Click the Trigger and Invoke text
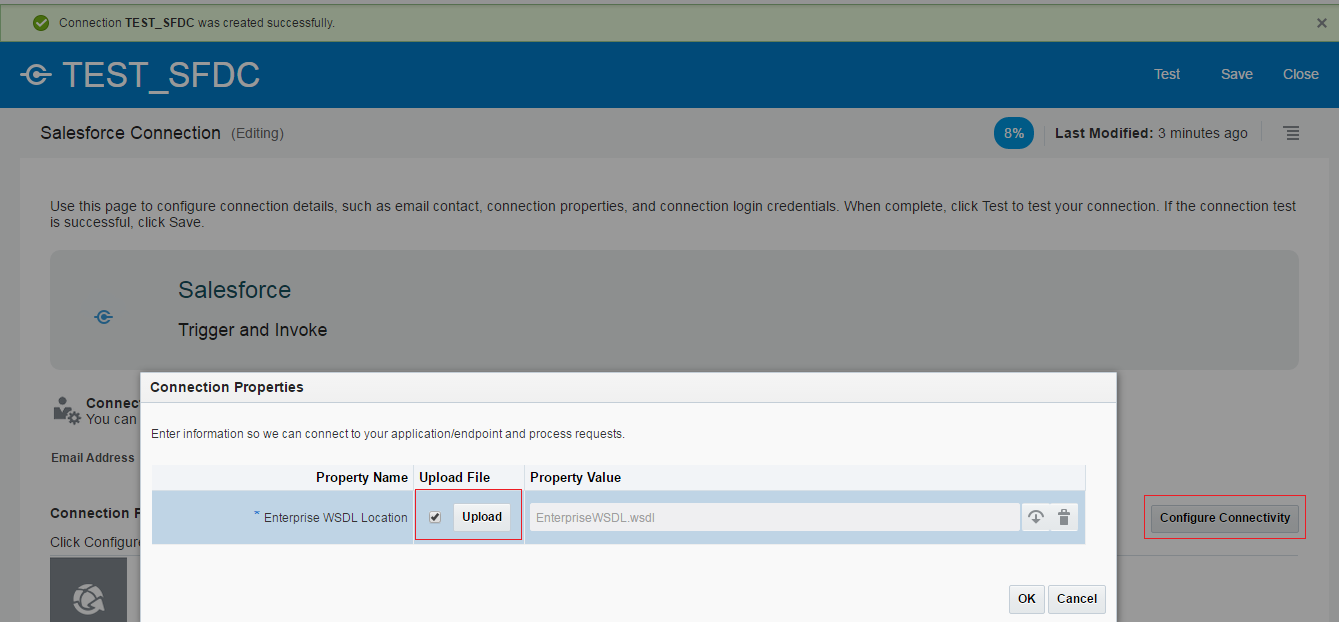The image size is (1339, 622). (253, 330)
